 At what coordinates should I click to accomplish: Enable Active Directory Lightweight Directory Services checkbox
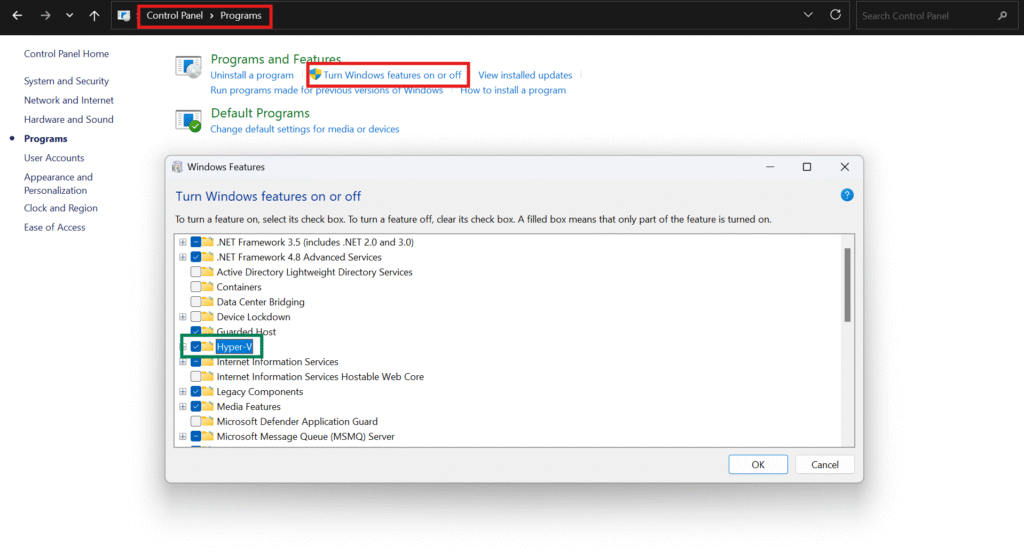pyautogui.click(x=196, y=272)
